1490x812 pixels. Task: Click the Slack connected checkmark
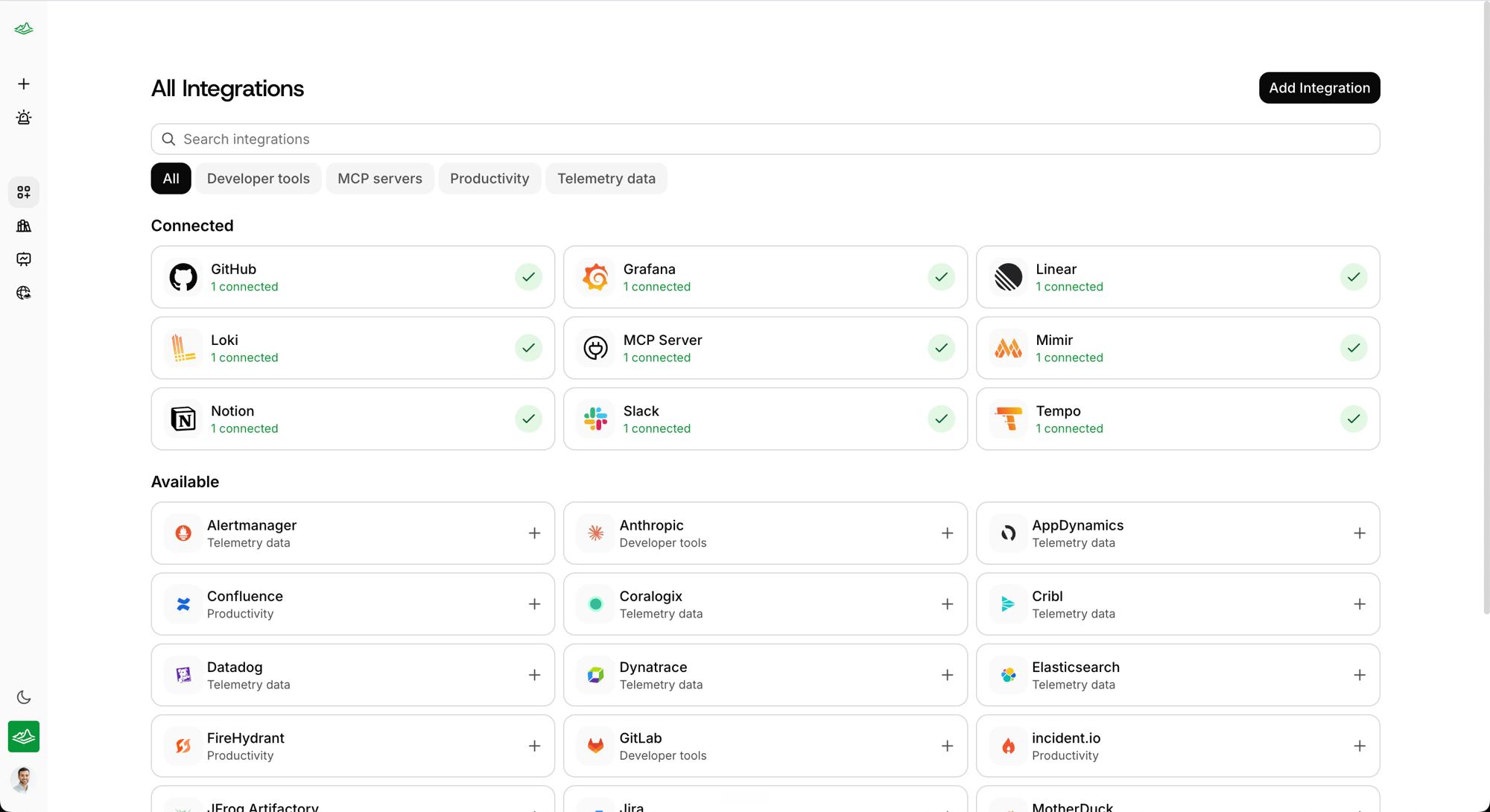(942, 419)
